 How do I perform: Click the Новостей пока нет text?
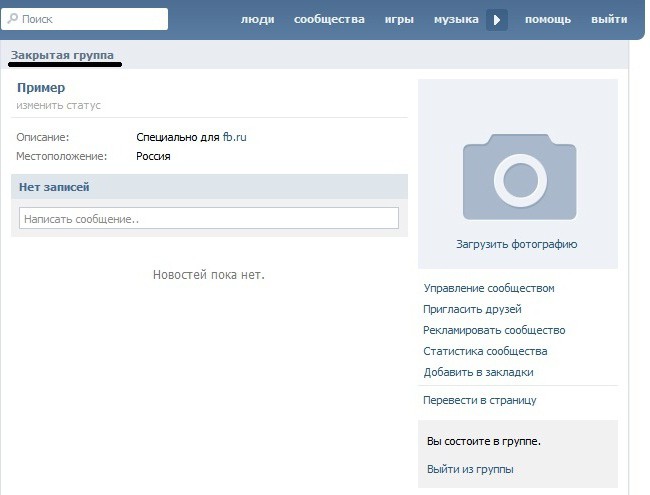[209, 274]
